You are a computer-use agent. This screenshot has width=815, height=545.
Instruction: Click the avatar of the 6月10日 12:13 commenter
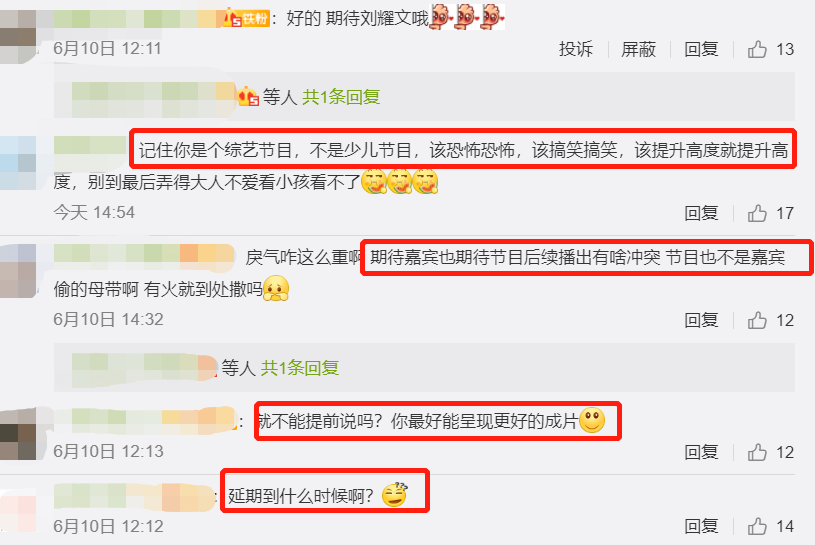18,434
